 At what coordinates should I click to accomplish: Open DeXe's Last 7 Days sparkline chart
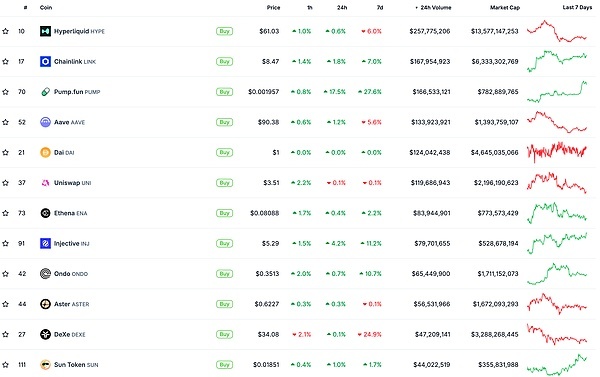[x=557, y=334]
